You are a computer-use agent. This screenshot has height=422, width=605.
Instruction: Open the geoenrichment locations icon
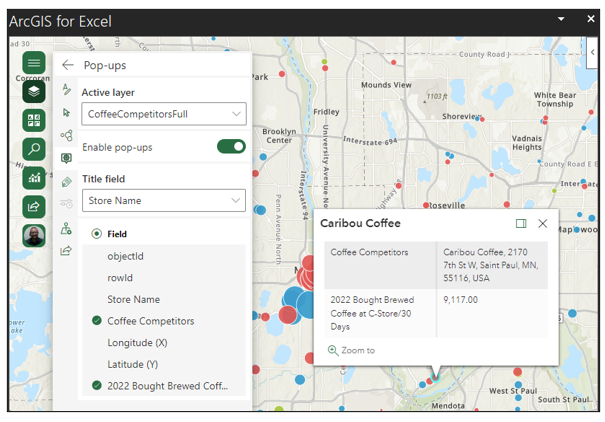(x=66, y=228)
